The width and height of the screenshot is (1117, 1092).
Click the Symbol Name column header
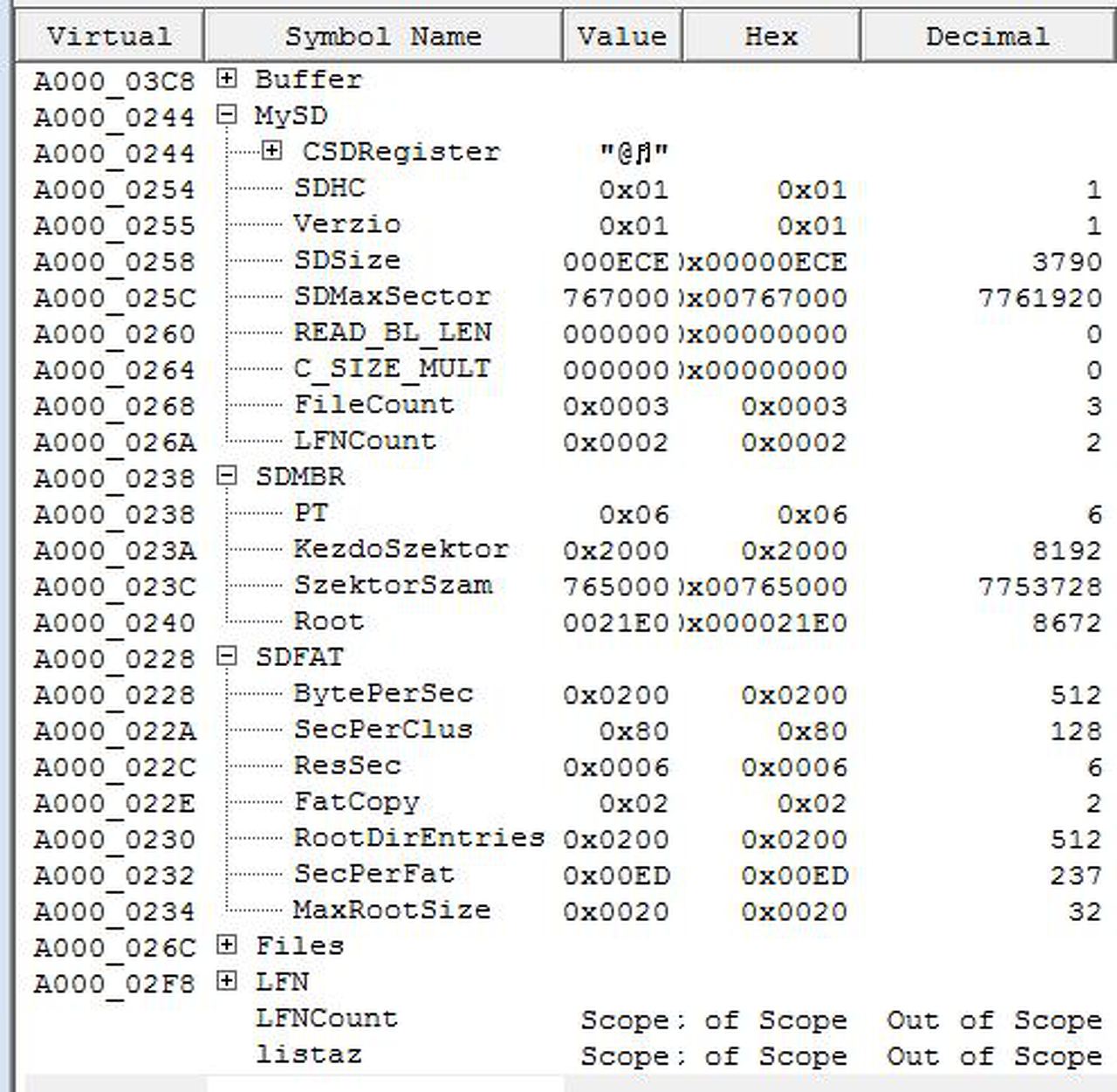point(383,36)
